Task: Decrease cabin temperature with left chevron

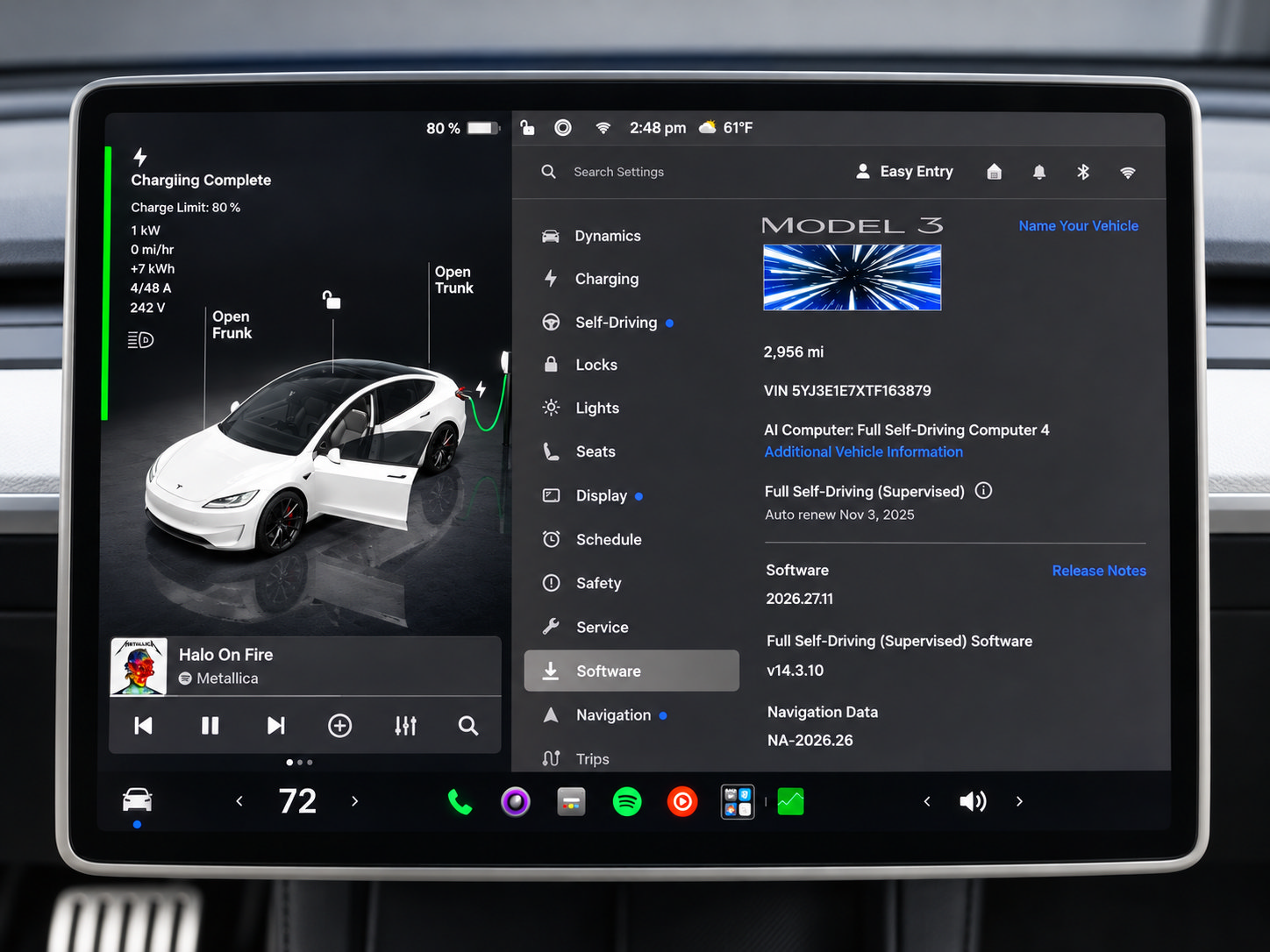Action: click(239, 801)
